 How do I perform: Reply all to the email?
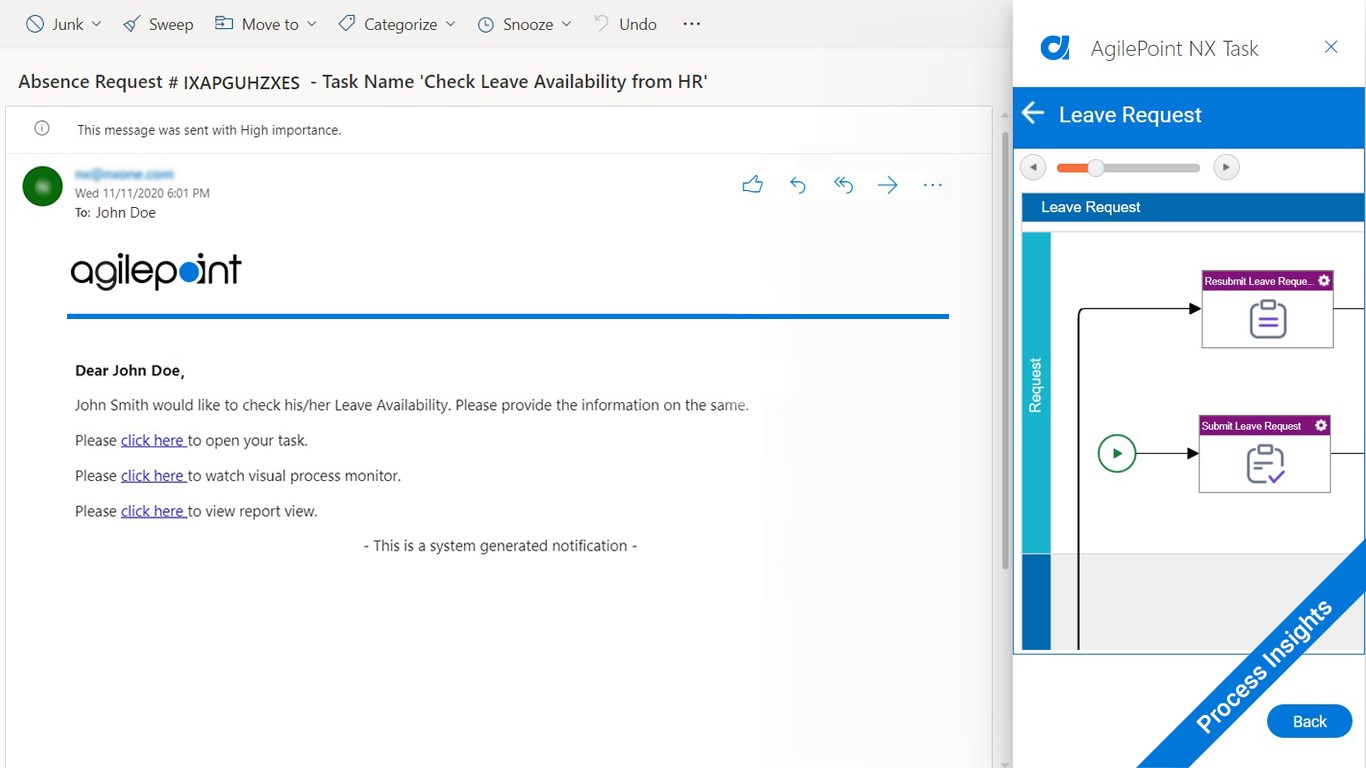tap(843, 184)
